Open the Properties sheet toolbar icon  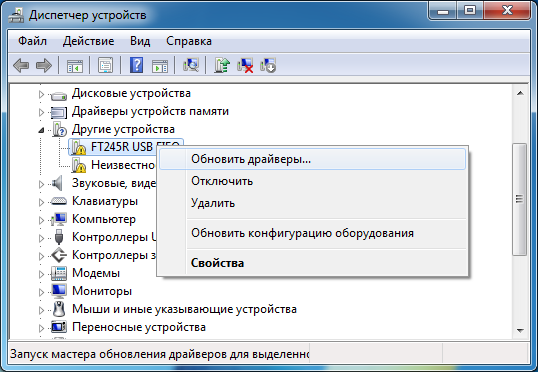[x=105, y=65]
